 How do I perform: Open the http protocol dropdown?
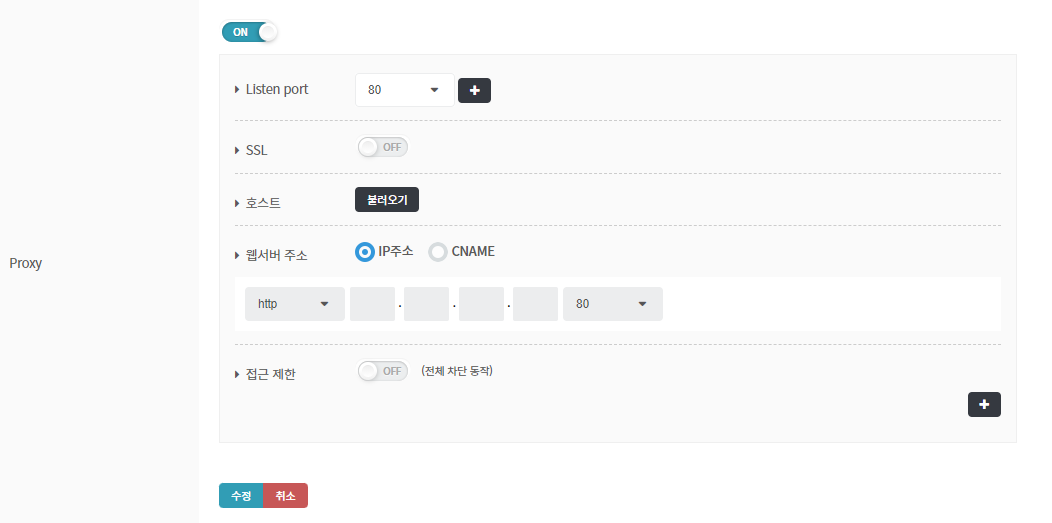click(x=294, y=304)
